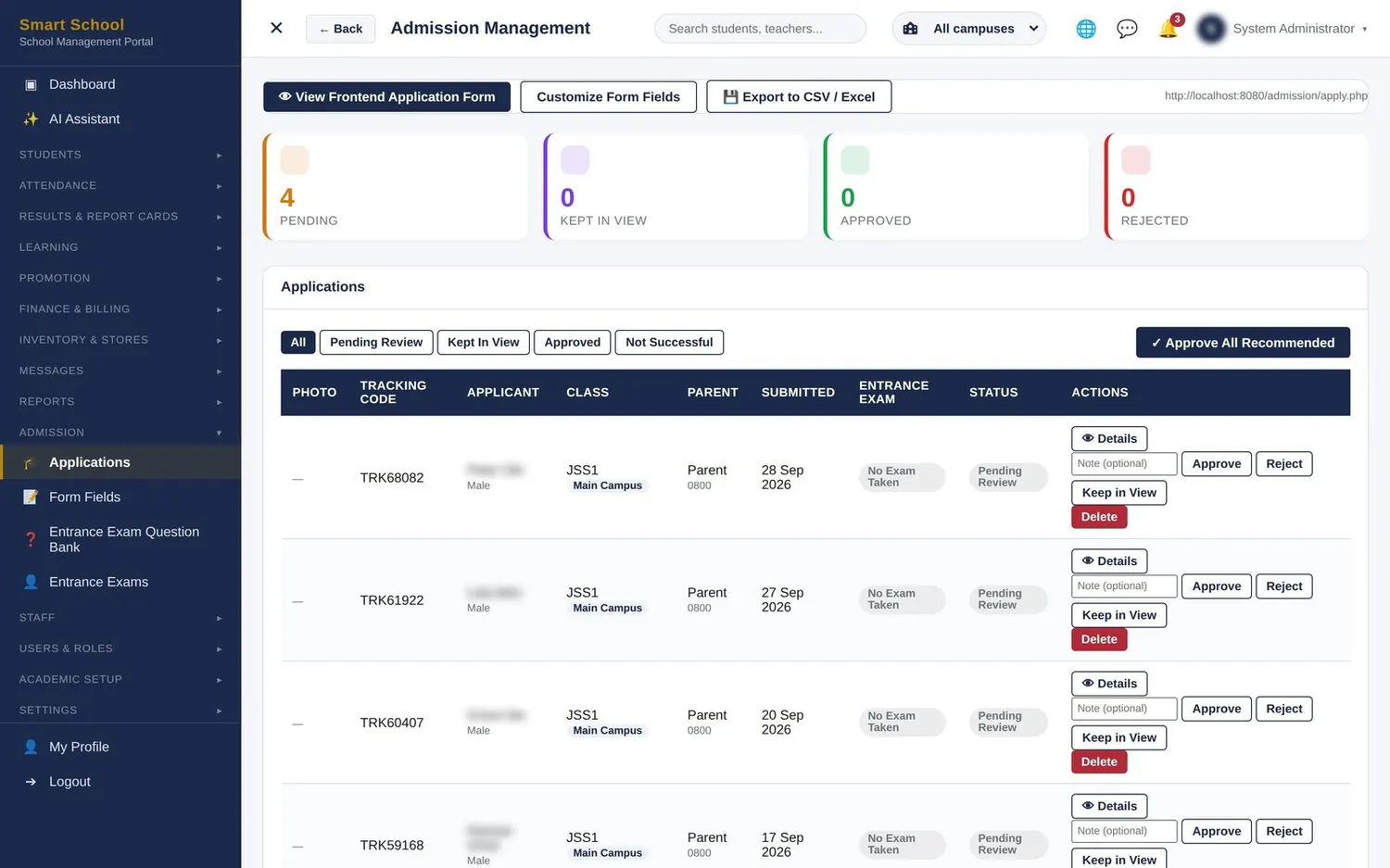Filter by Pending Review
1390x868 pixels.
[x=376, y=342]
